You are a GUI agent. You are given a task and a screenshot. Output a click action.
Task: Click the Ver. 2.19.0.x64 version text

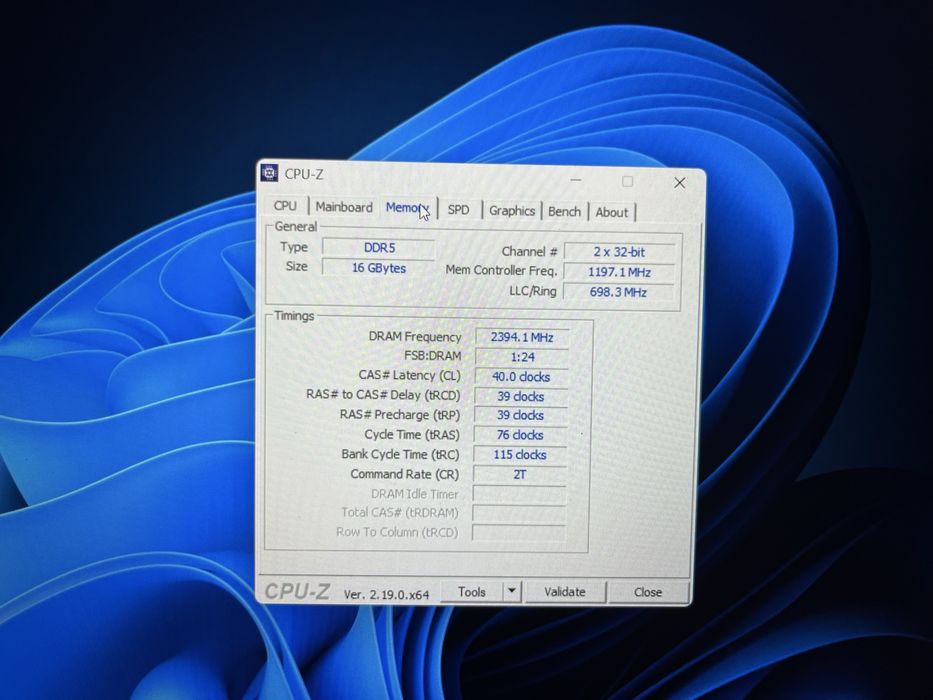click(386, 594)
